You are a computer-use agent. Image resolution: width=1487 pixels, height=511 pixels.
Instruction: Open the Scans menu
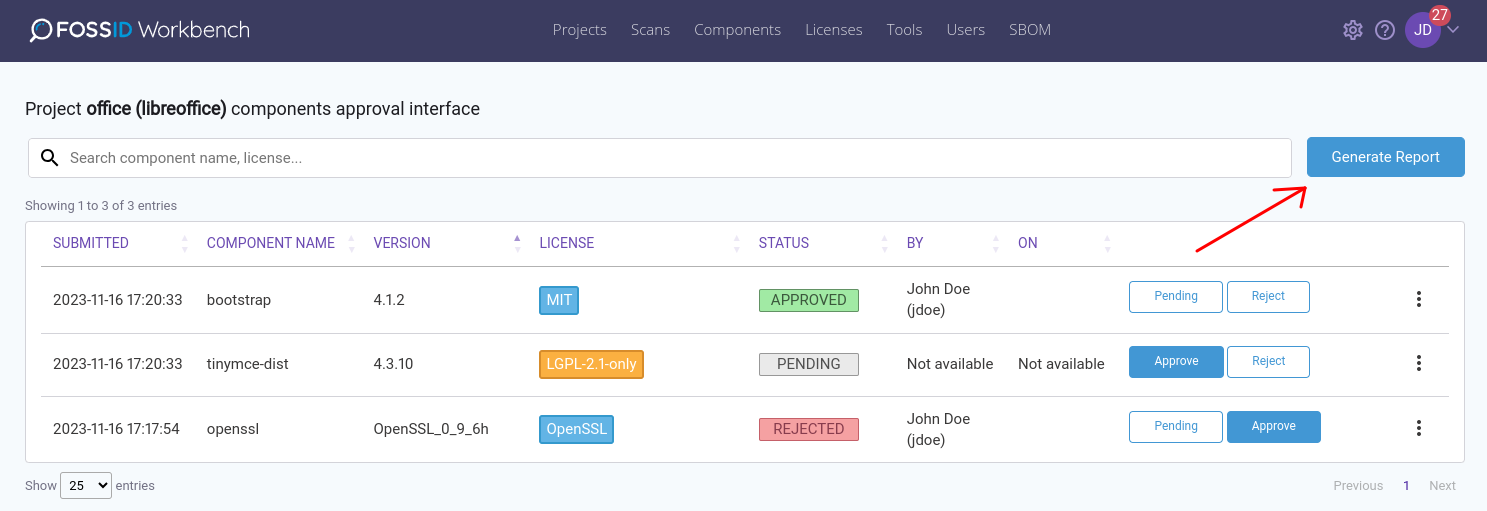point(650,30)
